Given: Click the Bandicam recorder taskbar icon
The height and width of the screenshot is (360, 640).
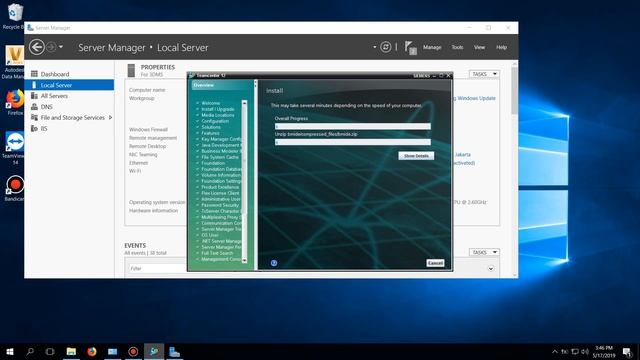Looking at the screenshot, I should click(133, 351).
